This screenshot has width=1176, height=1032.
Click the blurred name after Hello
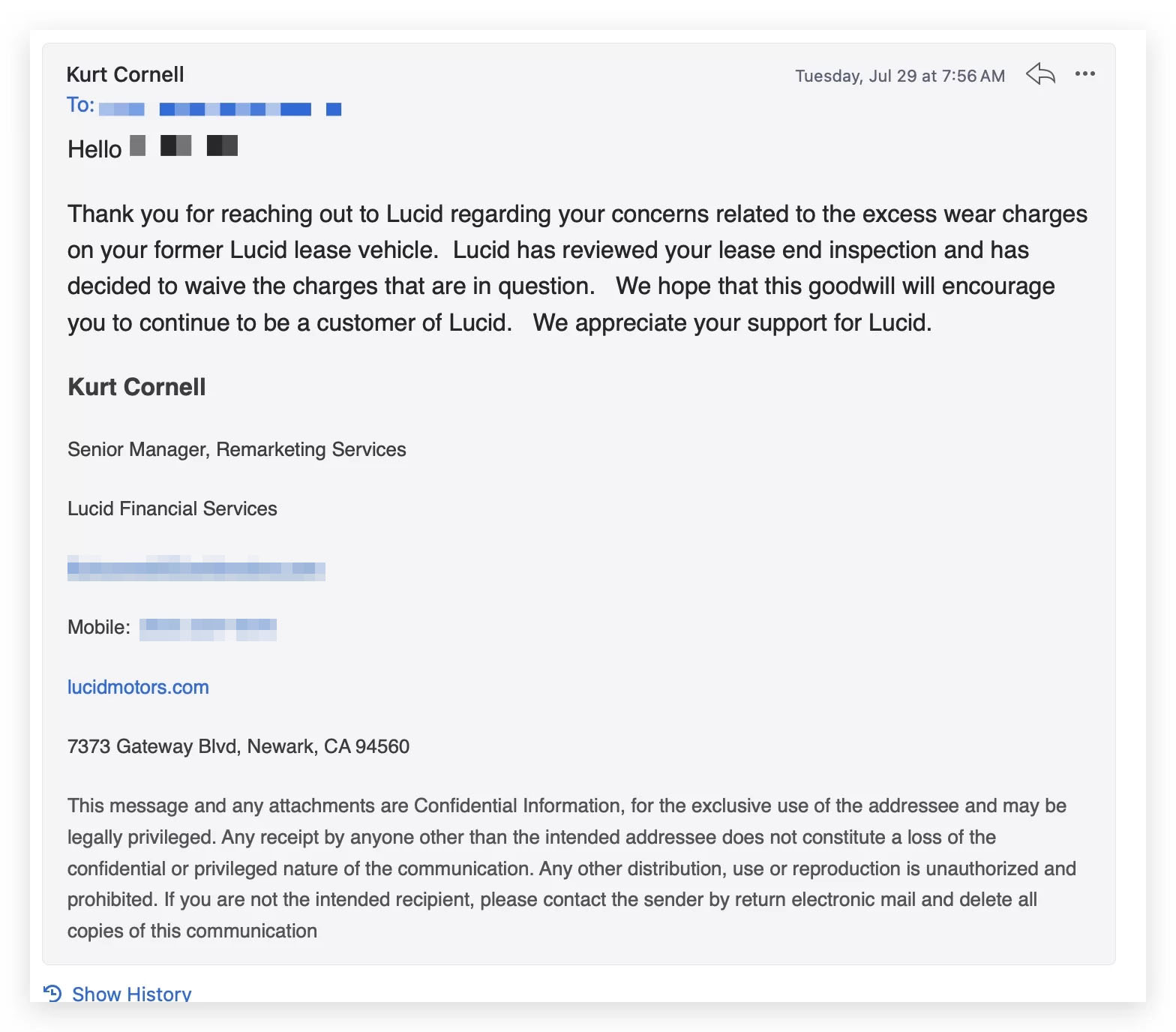[x=184, y=145]
